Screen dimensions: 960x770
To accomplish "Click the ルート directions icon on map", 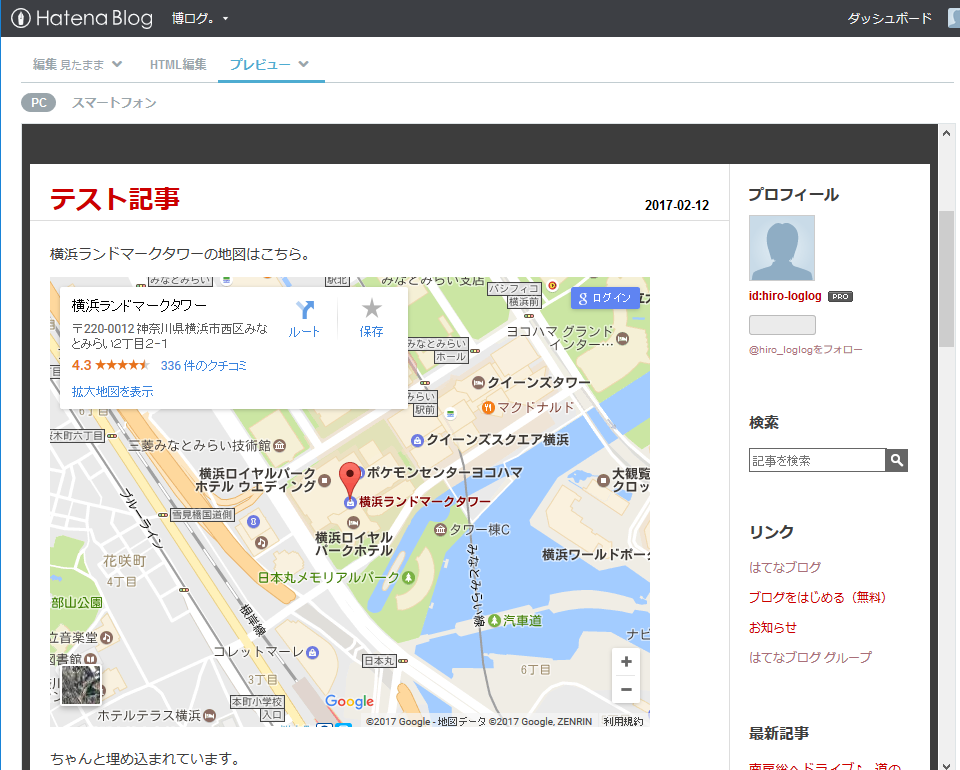I will click(x=304, y=309).
